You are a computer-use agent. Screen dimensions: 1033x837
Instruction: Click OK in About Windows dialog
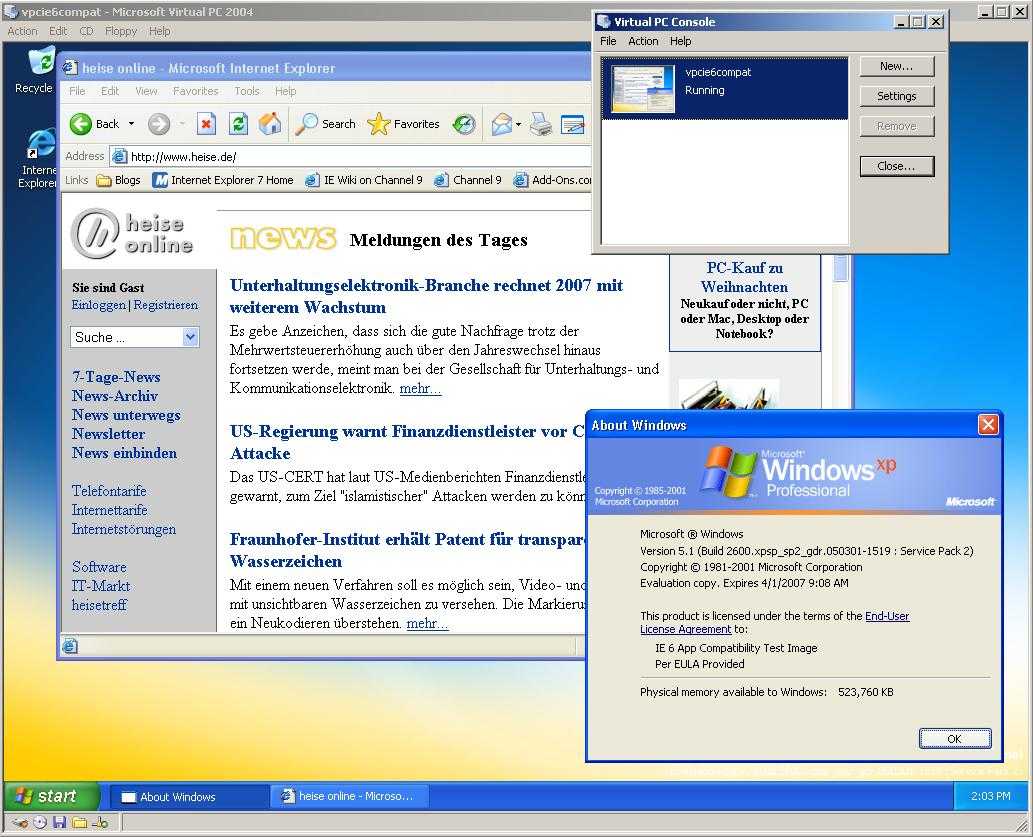[x=955, y=739]
